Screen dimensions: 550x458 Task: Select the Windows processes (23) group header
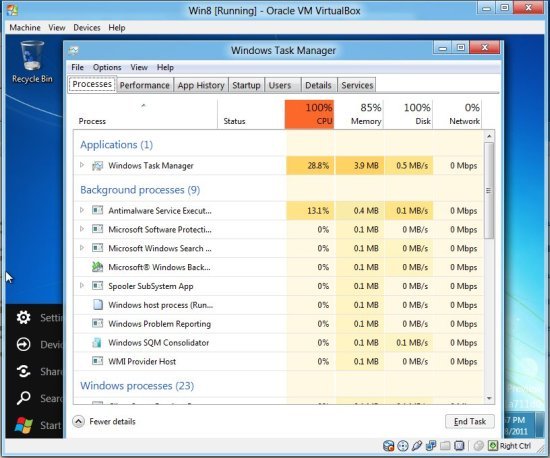pyautogui.click(x=137, y=385)
